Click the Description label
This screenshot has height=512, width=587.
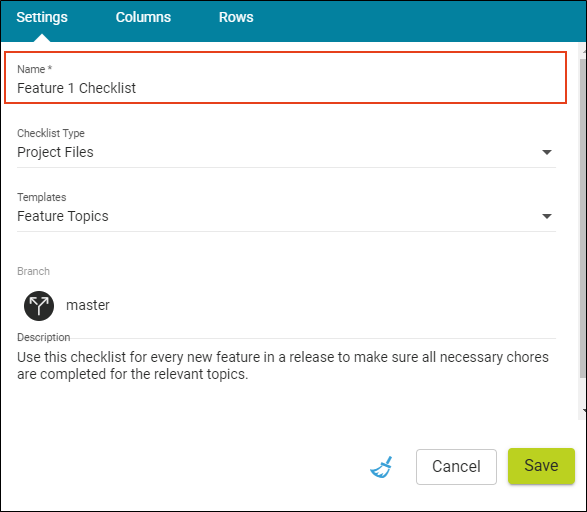click(43, 337)
